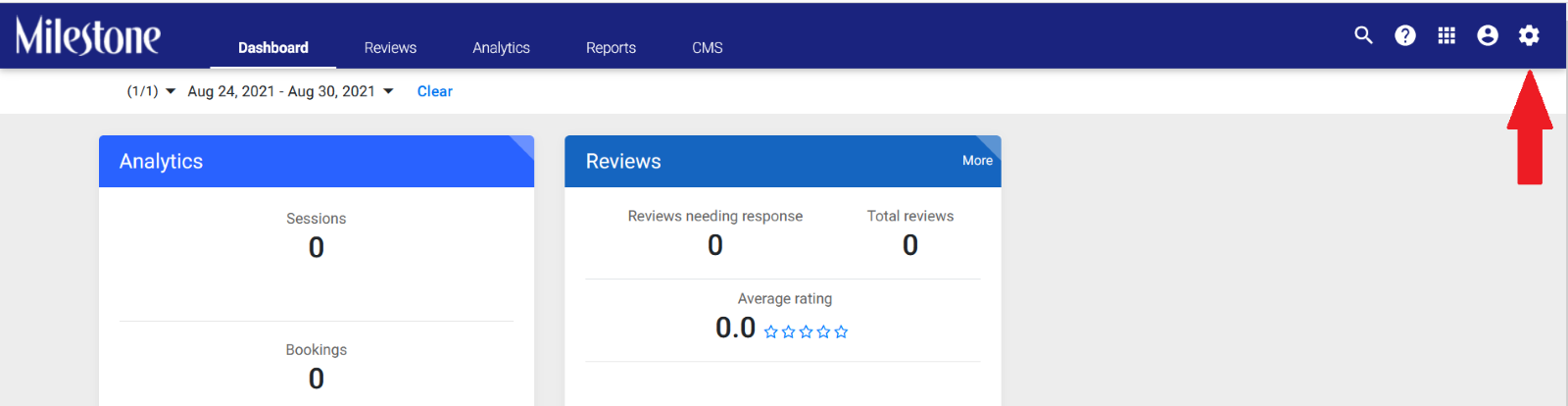Open the CMS tab
Viewport: 1568px width, 406px height.
point(708,47)
